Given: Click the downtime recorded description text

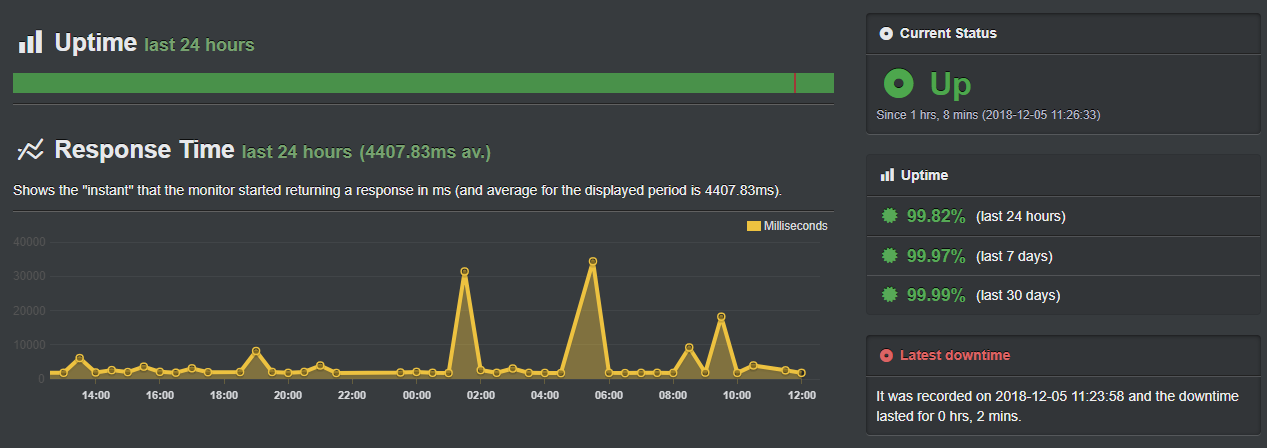Looking at the screenshot, I should [1057, 406].
